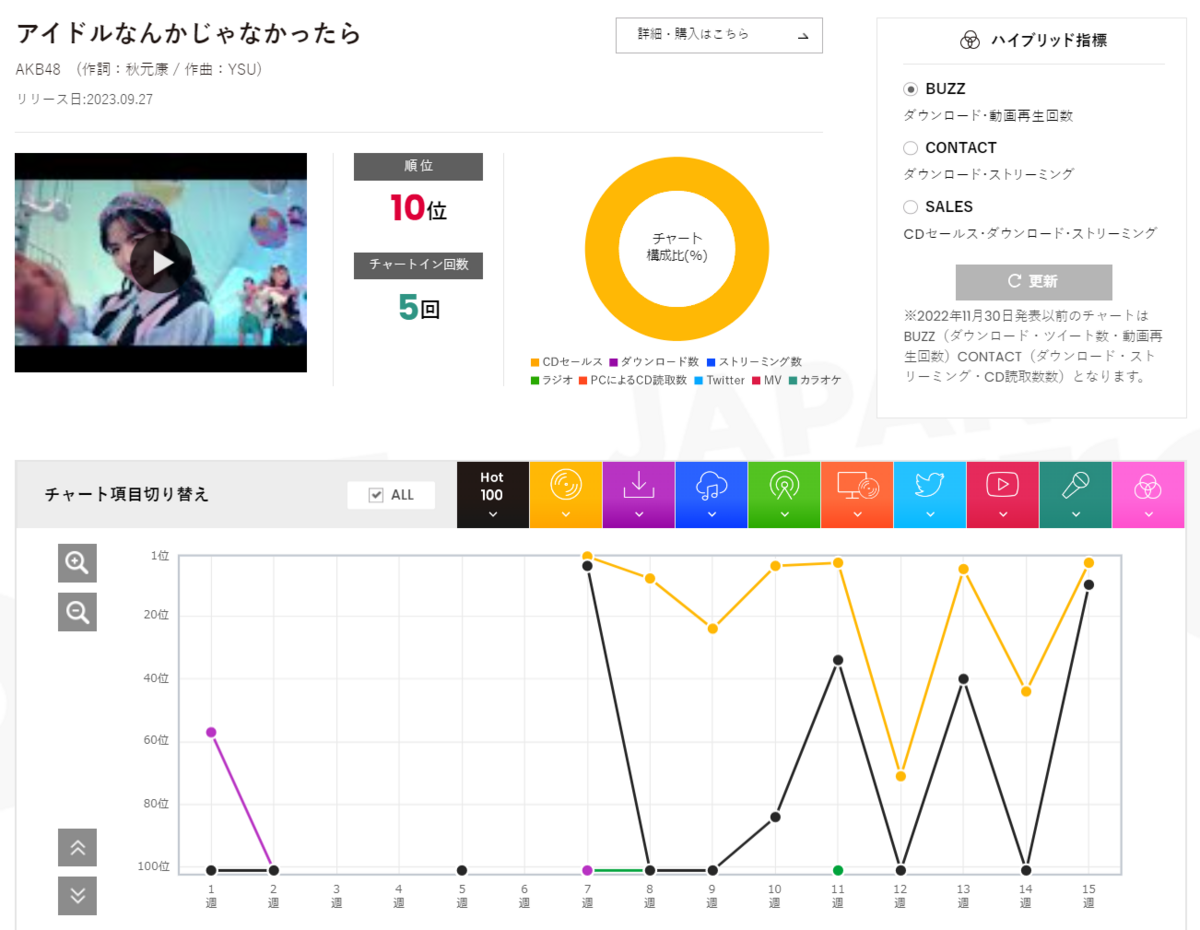Click the チャート項目切り替え label
The width and height of the screenshot is (1200, 930).
click(127, 494)
